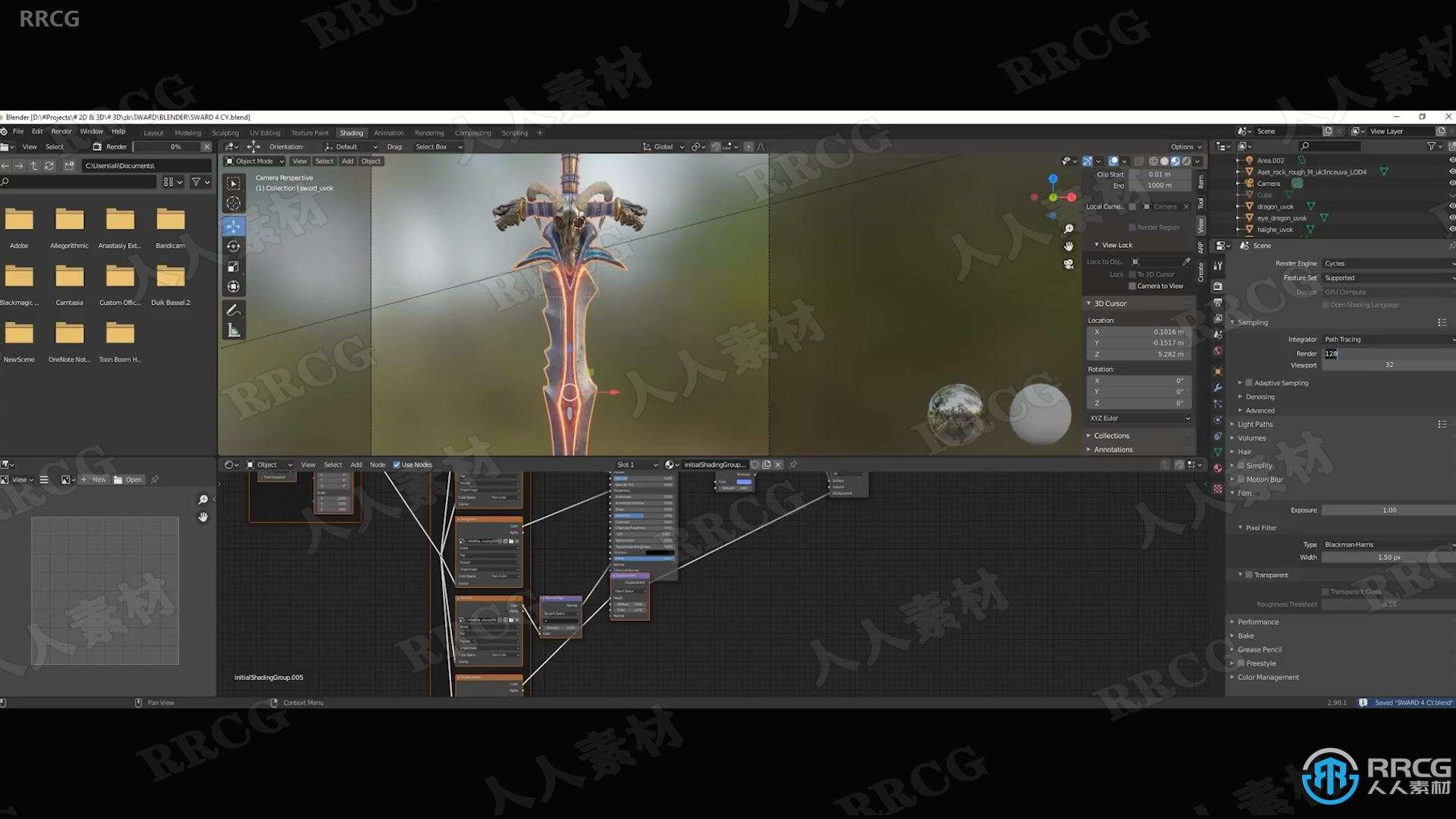The width and height of the screenshot is (1456, 819).
Task: Click the viewport zoom magnifier icon
Action: point(1068,228)
